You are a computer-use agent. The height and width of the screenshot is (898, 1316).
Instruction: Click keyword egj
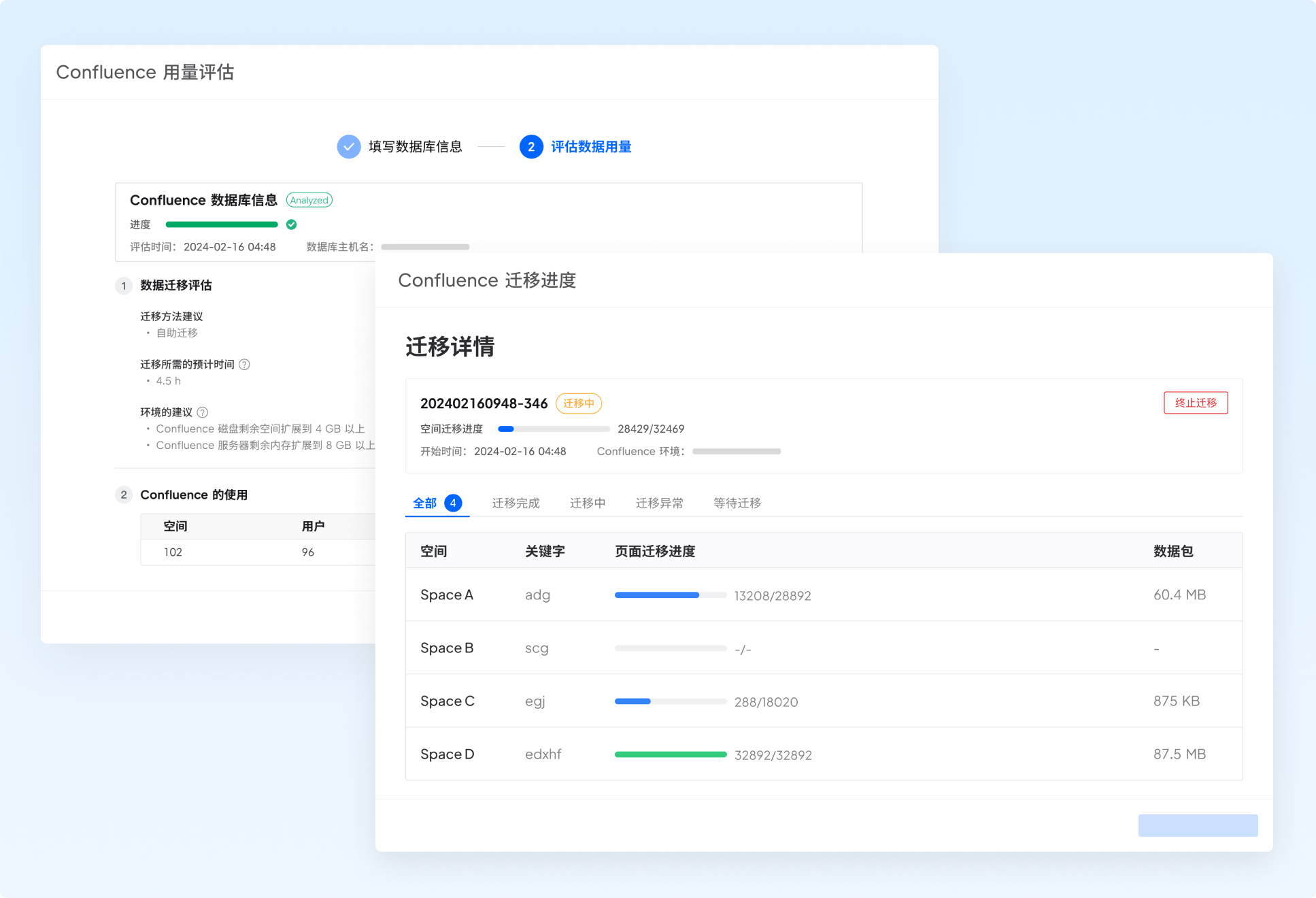tap(535, 701)
